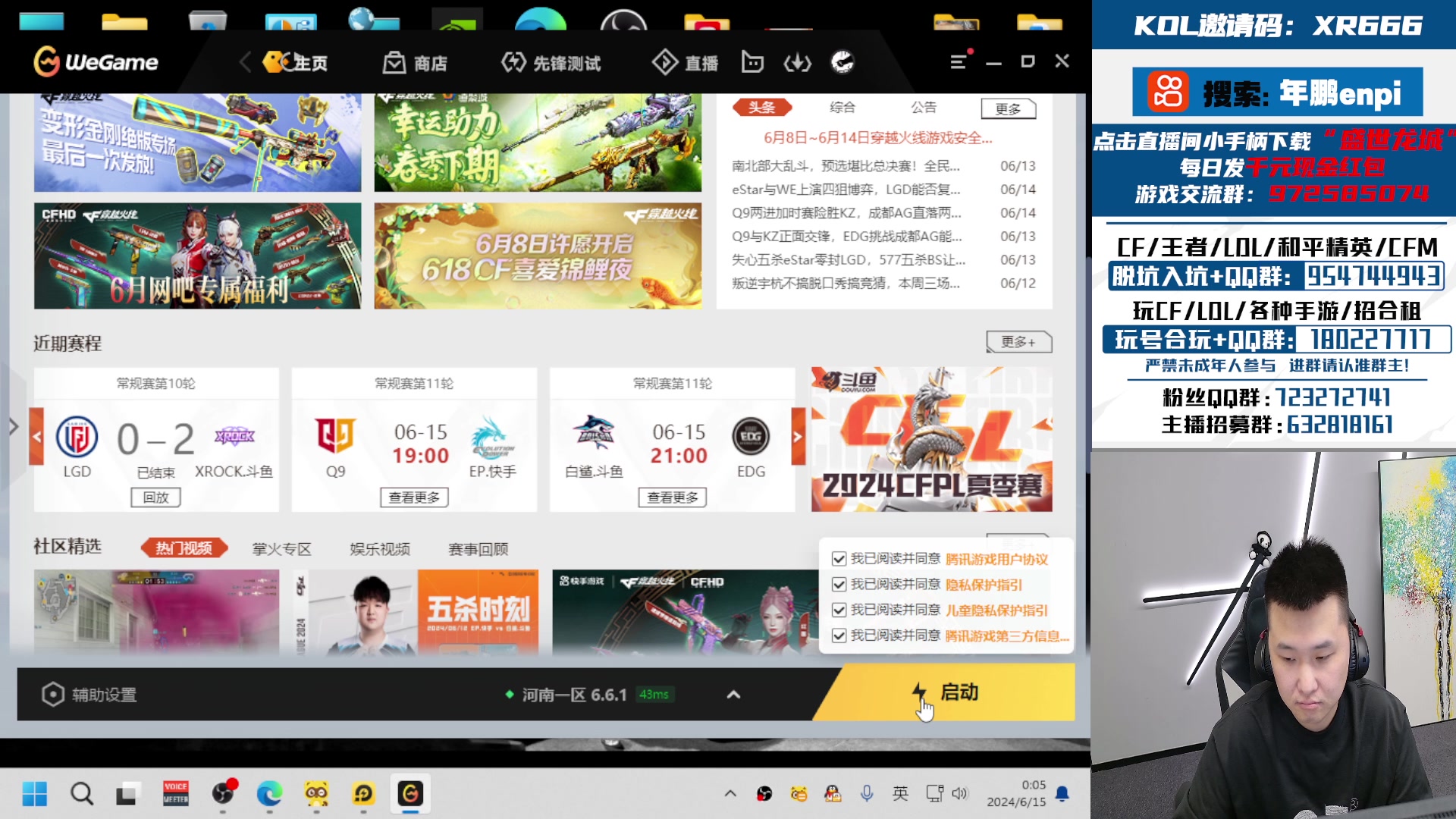
Task: Click 回放 replay for the LGD match
Action: [156, 497]
